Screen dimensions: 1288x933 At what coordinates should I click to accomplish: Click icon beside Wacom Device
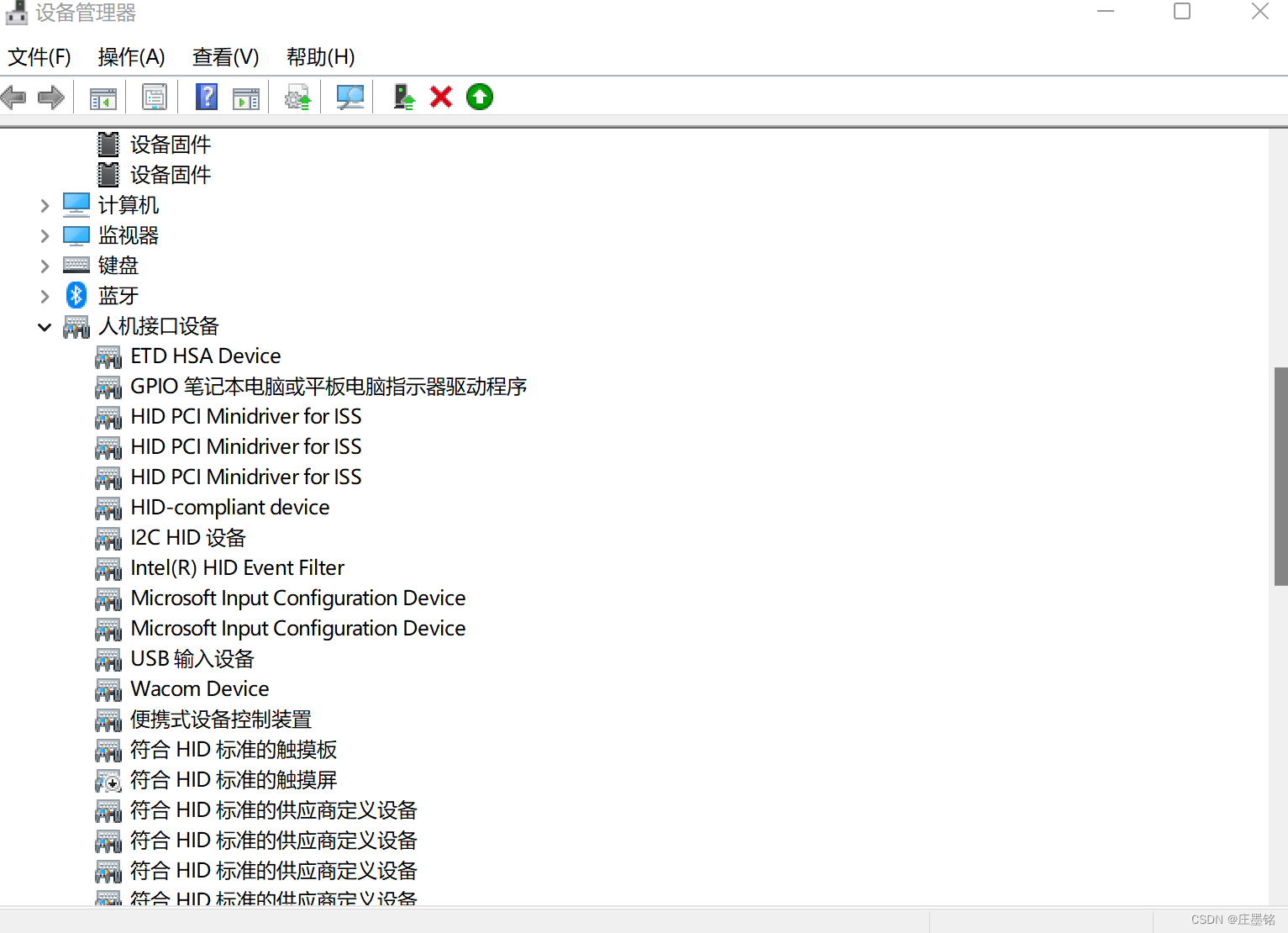[108, 690]
